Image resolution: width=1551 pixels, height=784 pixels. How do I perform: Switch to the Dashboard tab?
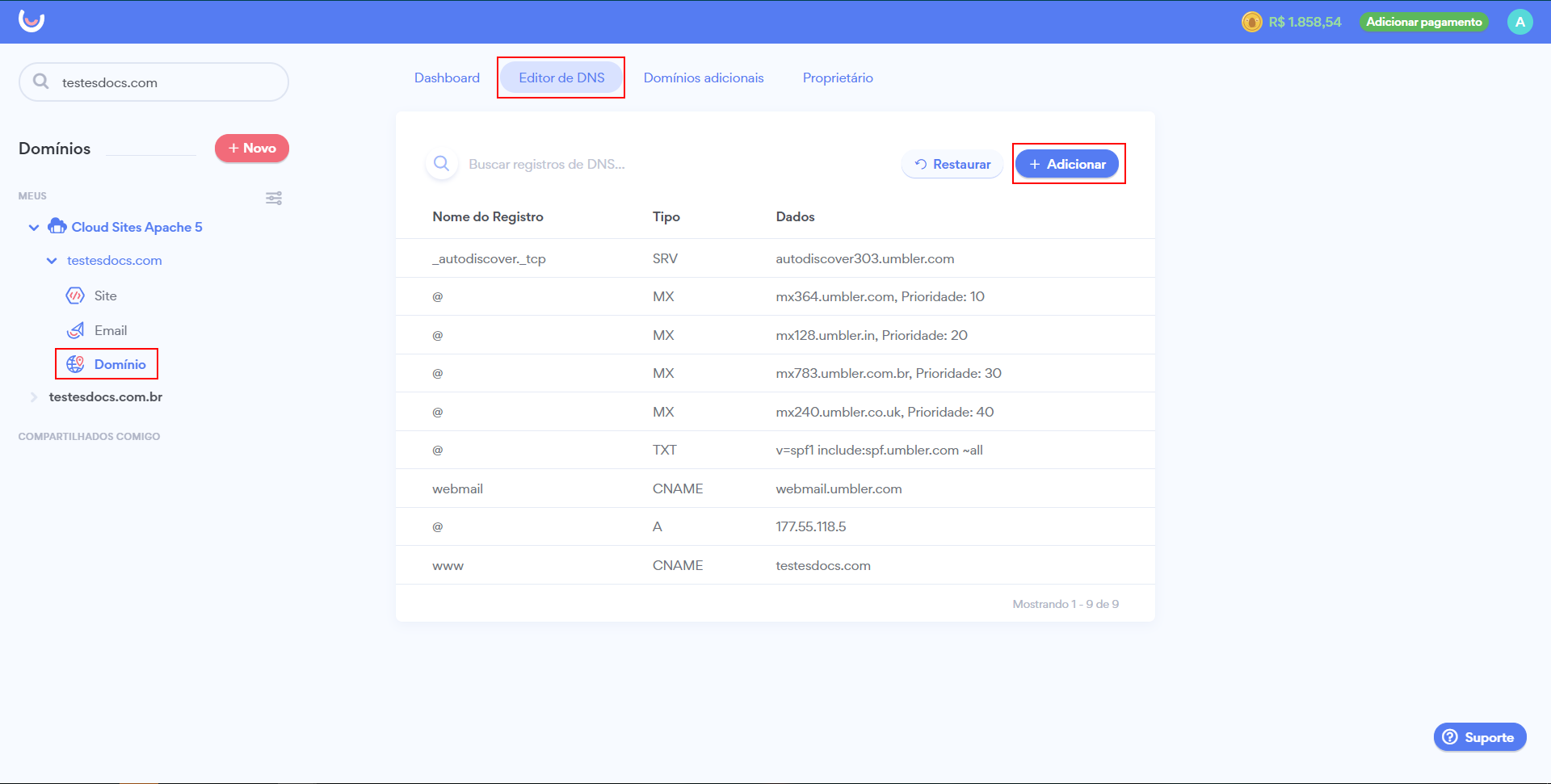(447, 78)
